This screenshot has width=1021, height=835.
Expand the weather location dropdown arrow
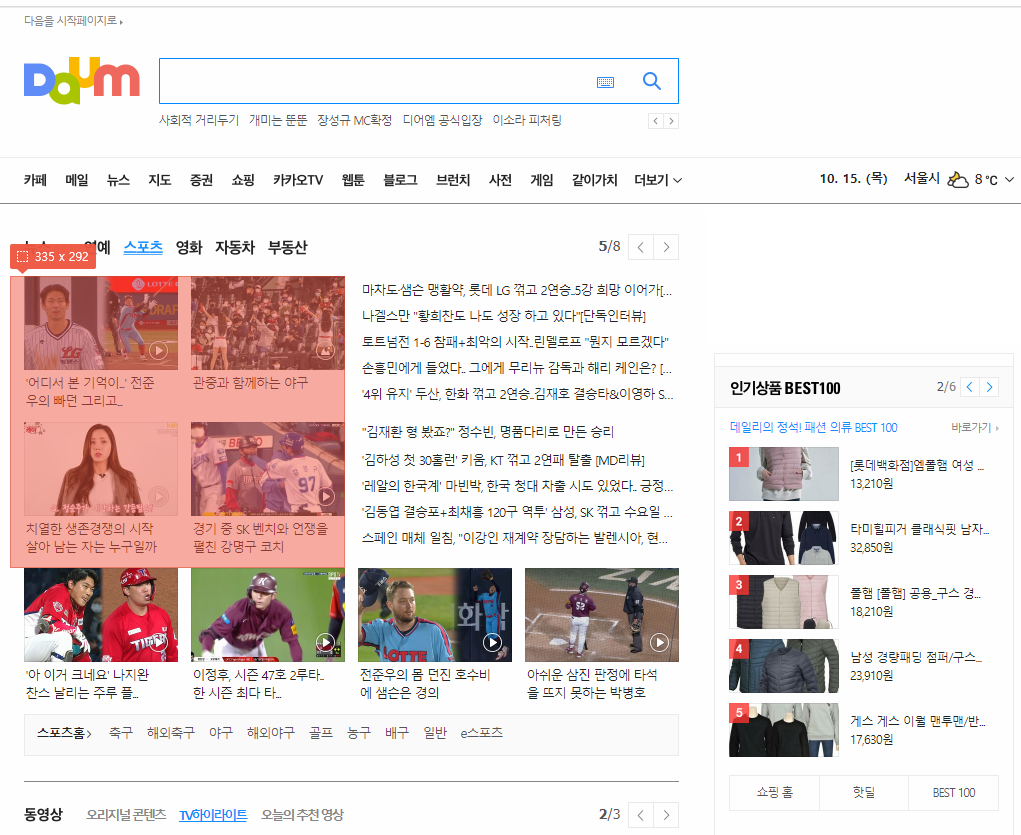[1009, 180]
